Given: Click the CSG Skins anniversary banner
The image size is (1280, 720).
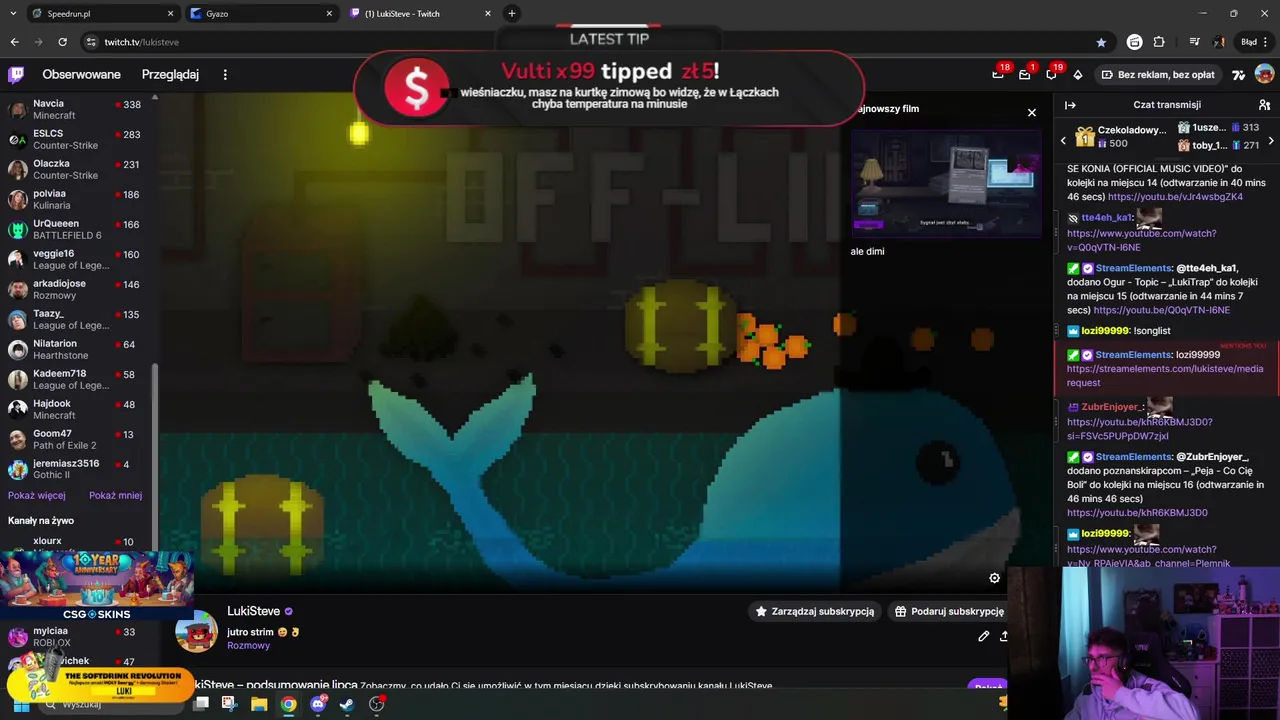Looking at the screenshot, I should [x=96, y=587].
